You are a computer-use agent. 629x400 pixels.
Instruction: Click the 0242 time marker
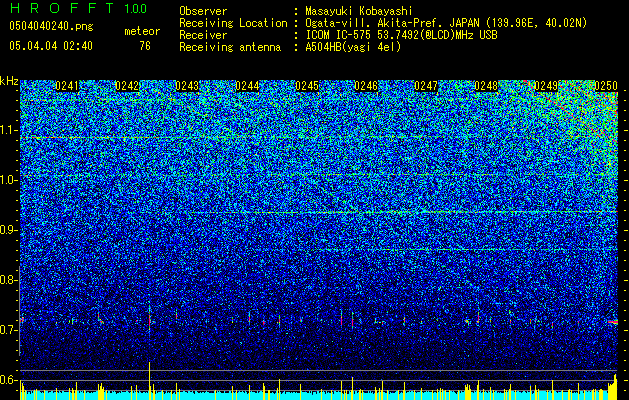[127, 86]
